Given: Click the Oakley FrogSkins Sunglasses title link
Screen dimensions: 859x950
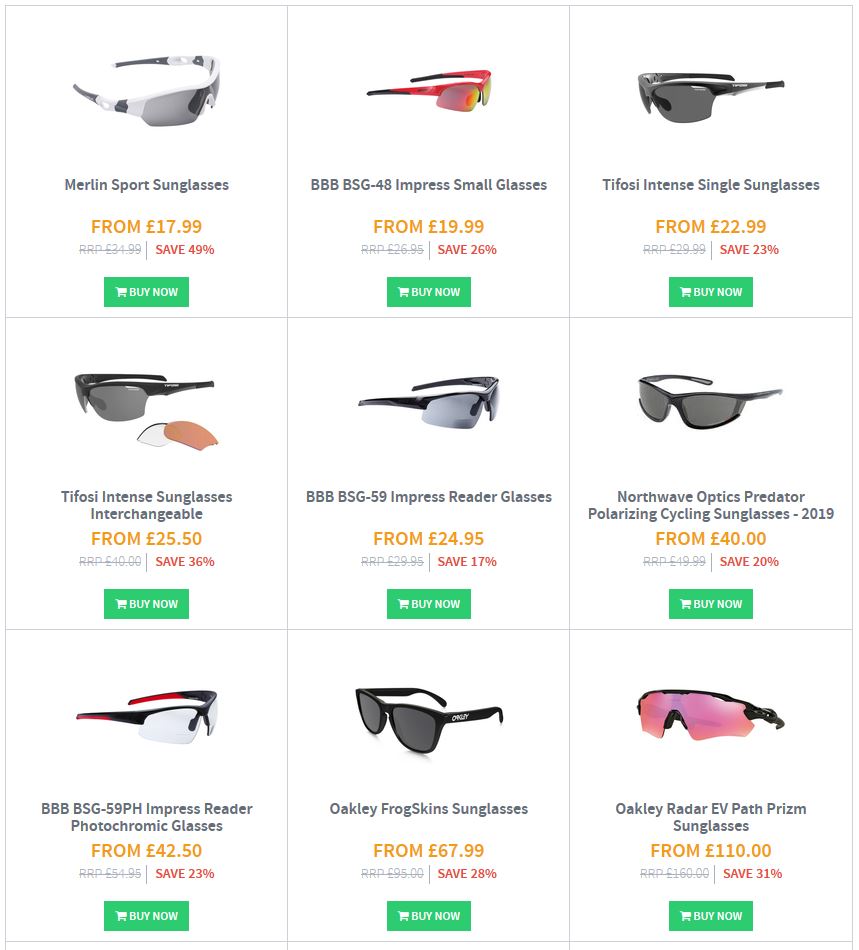Looking at the screenshot, I should click(x=429, y=809).
